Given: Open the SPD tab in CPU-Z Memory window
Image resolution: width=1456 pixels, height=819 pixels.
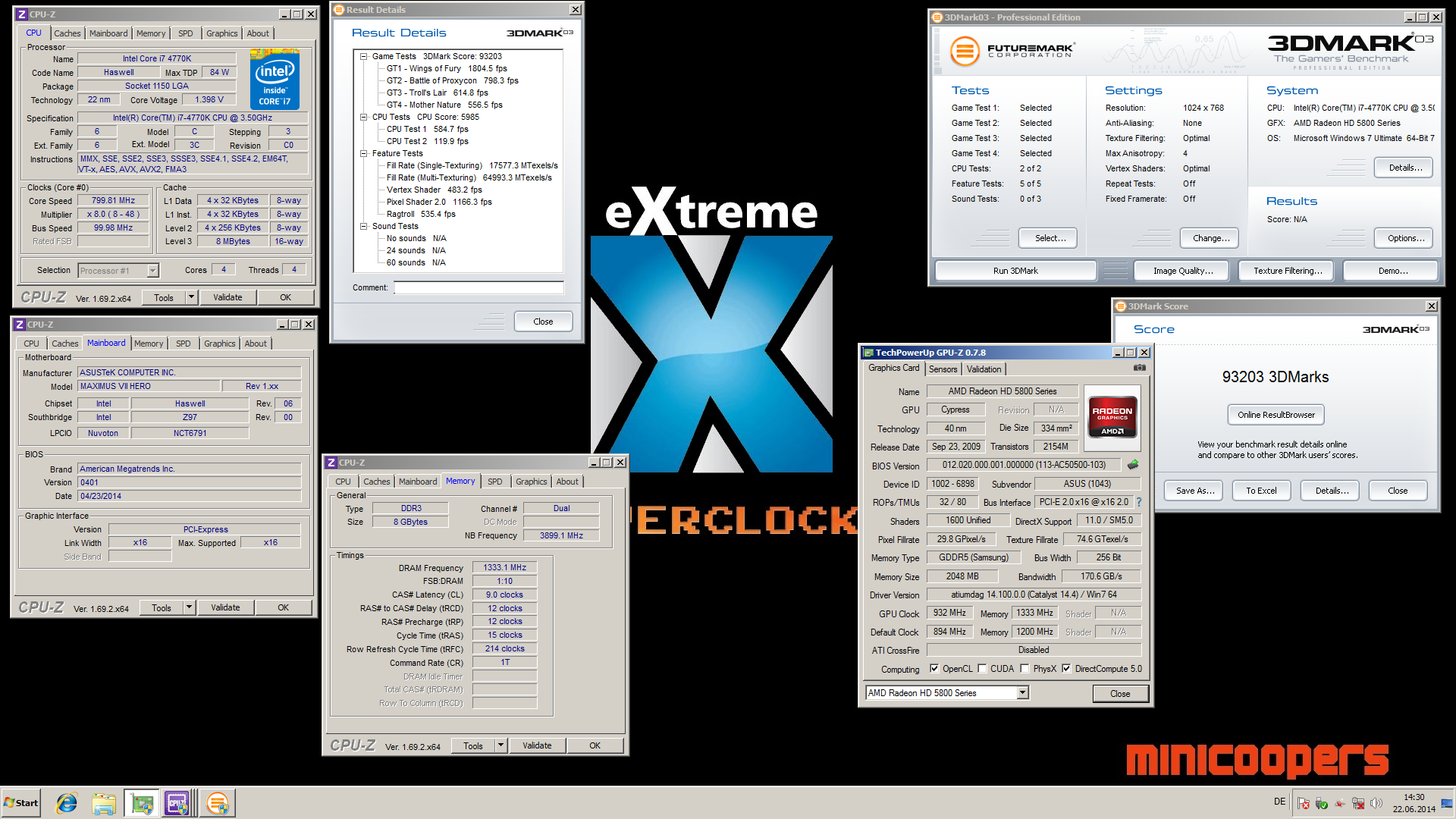Looking at the screenshot, I should pos(494,482).
